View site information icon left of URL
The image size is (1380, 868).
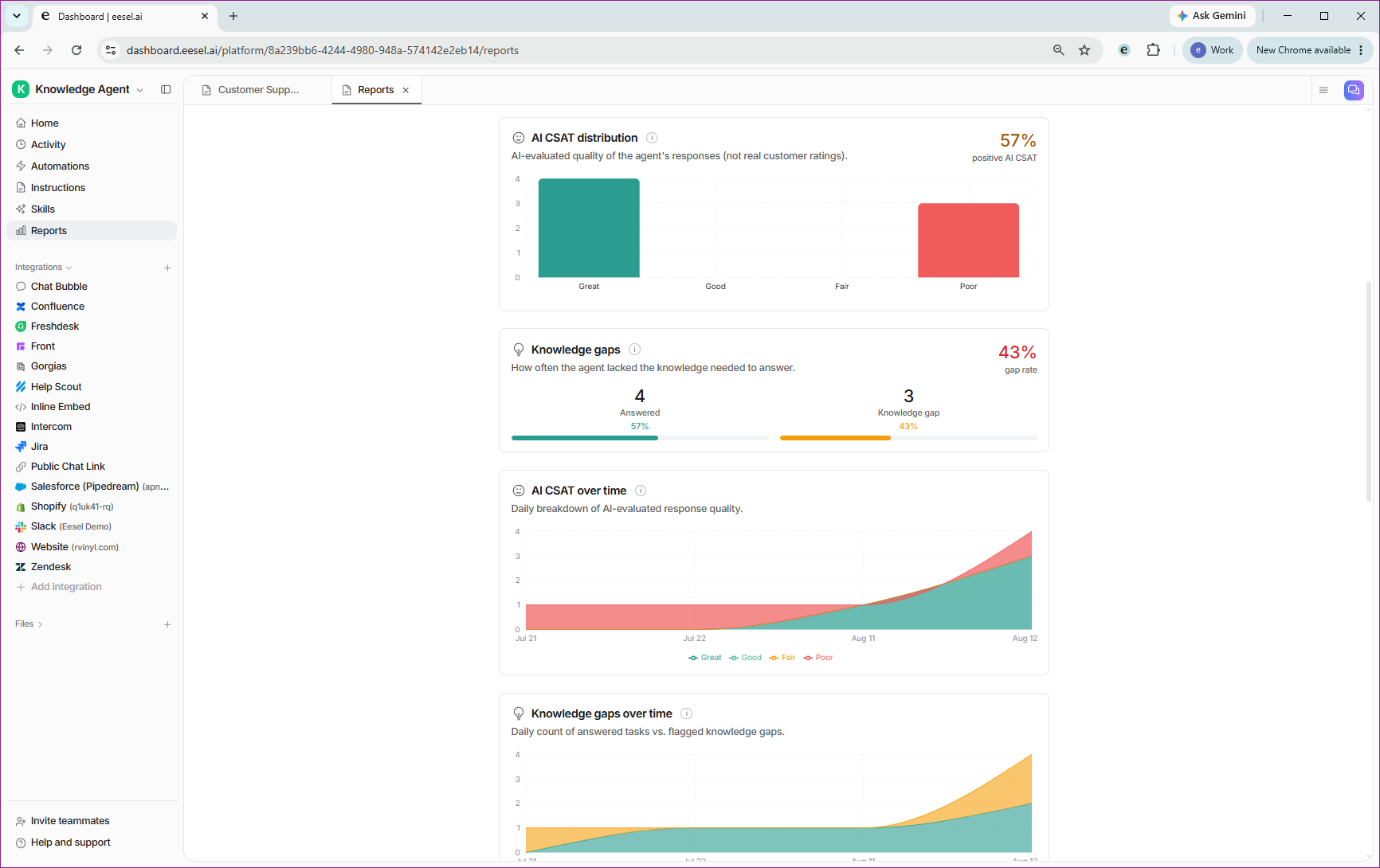point(111,50)
